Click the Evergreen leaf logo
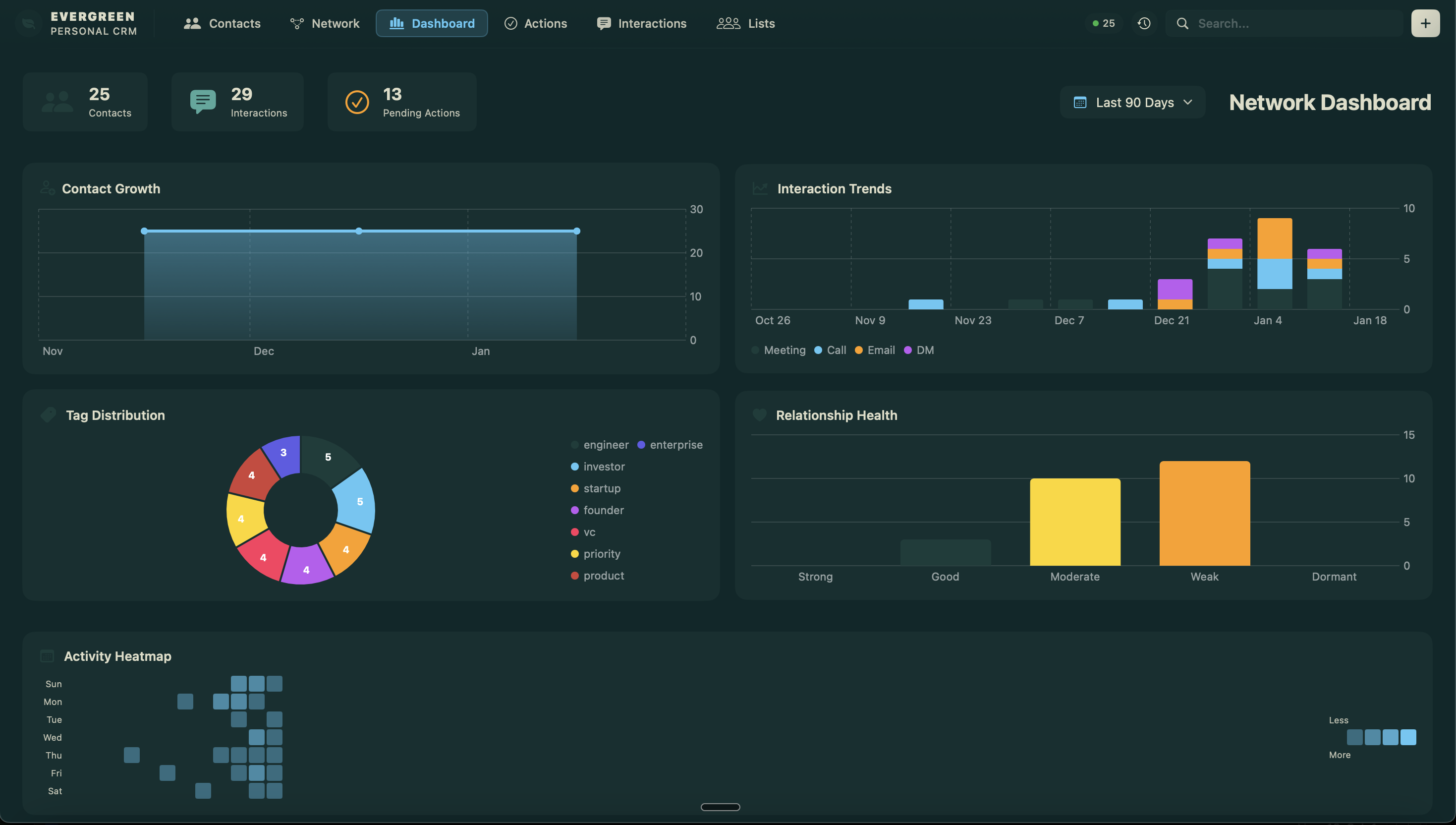This screenshot has height=825, width=1456. (x=29, y=23)
